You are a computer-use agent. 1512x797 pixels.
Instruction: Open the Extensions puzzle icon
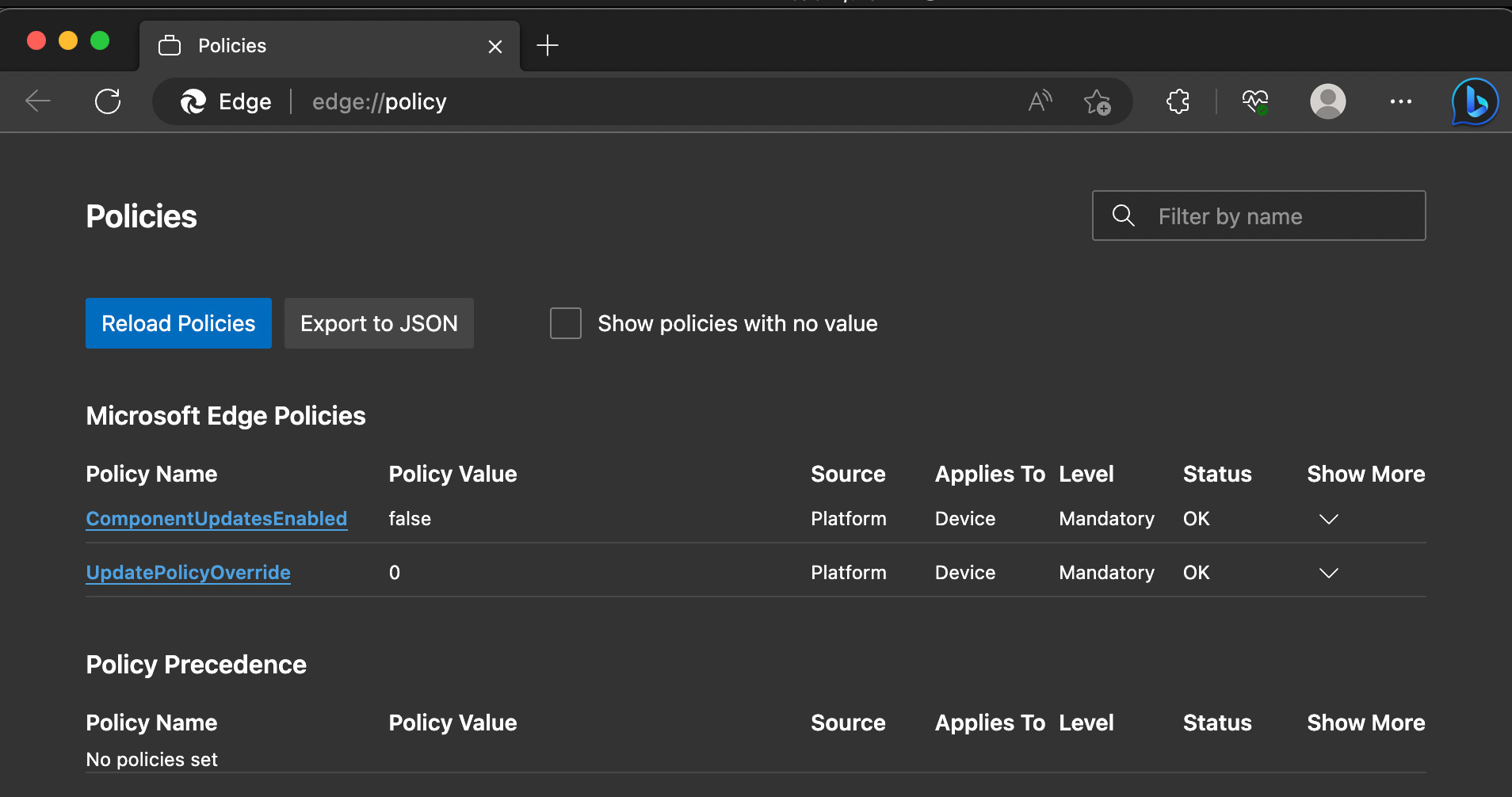pos(1178,101)
